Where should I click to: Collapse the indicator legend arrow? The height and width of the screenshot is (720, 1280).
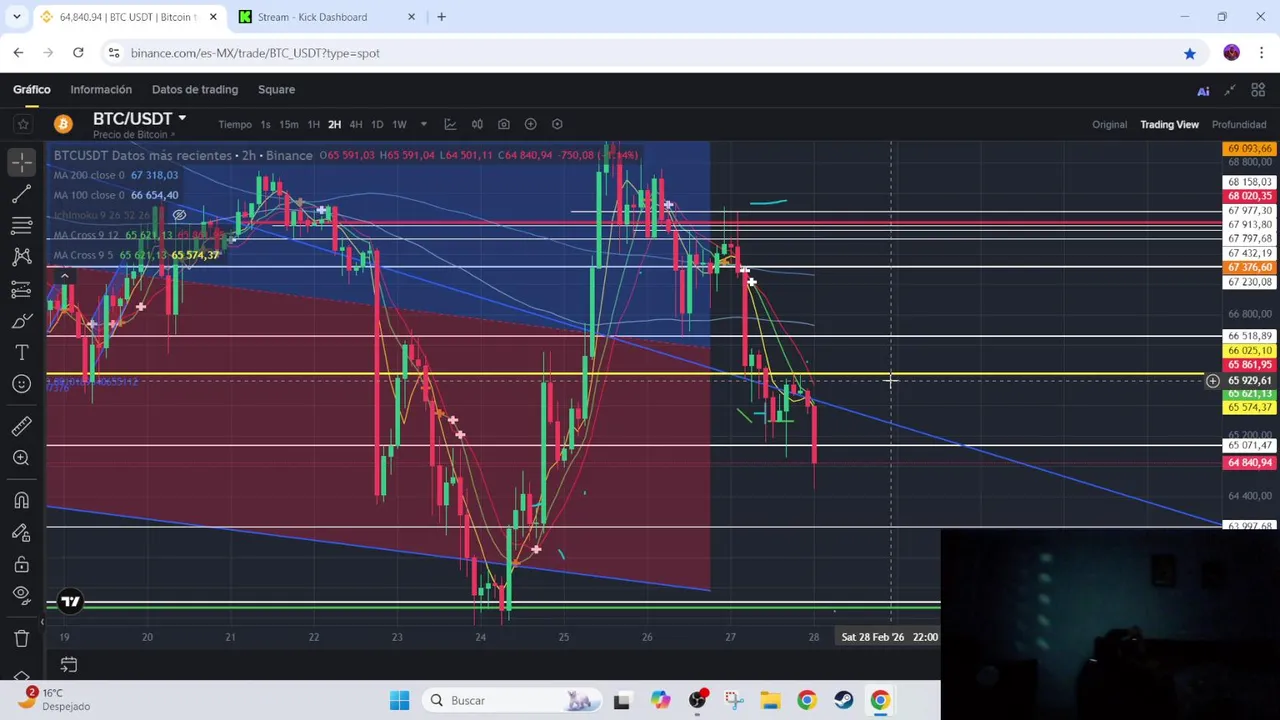[64, 276]
